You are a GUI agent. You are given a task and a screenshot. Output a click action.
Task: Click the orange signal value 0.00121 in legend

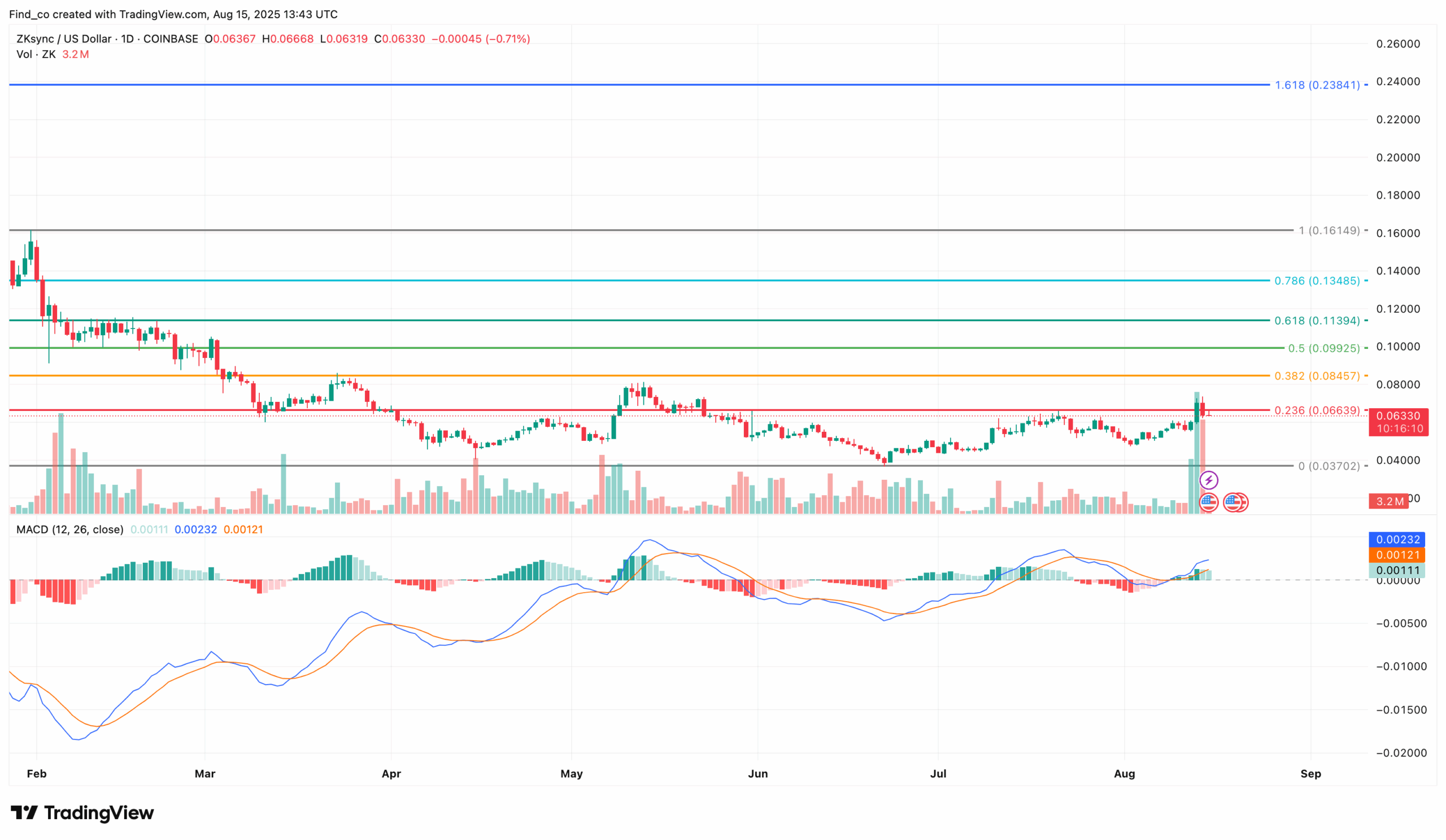(243, 530)
